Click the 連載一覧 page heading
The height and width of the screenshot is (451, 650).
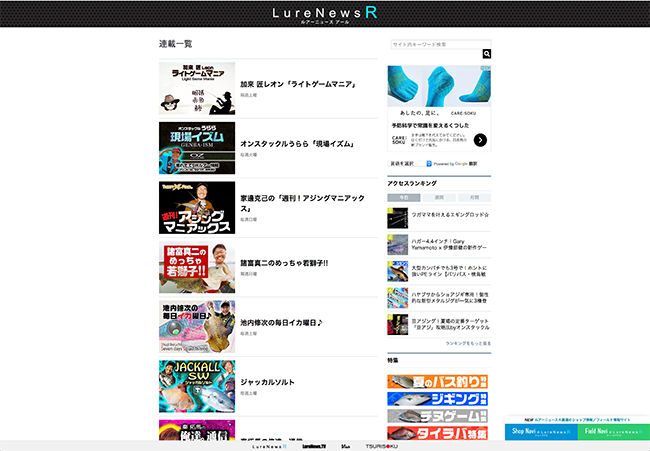(x=175, y=44)
